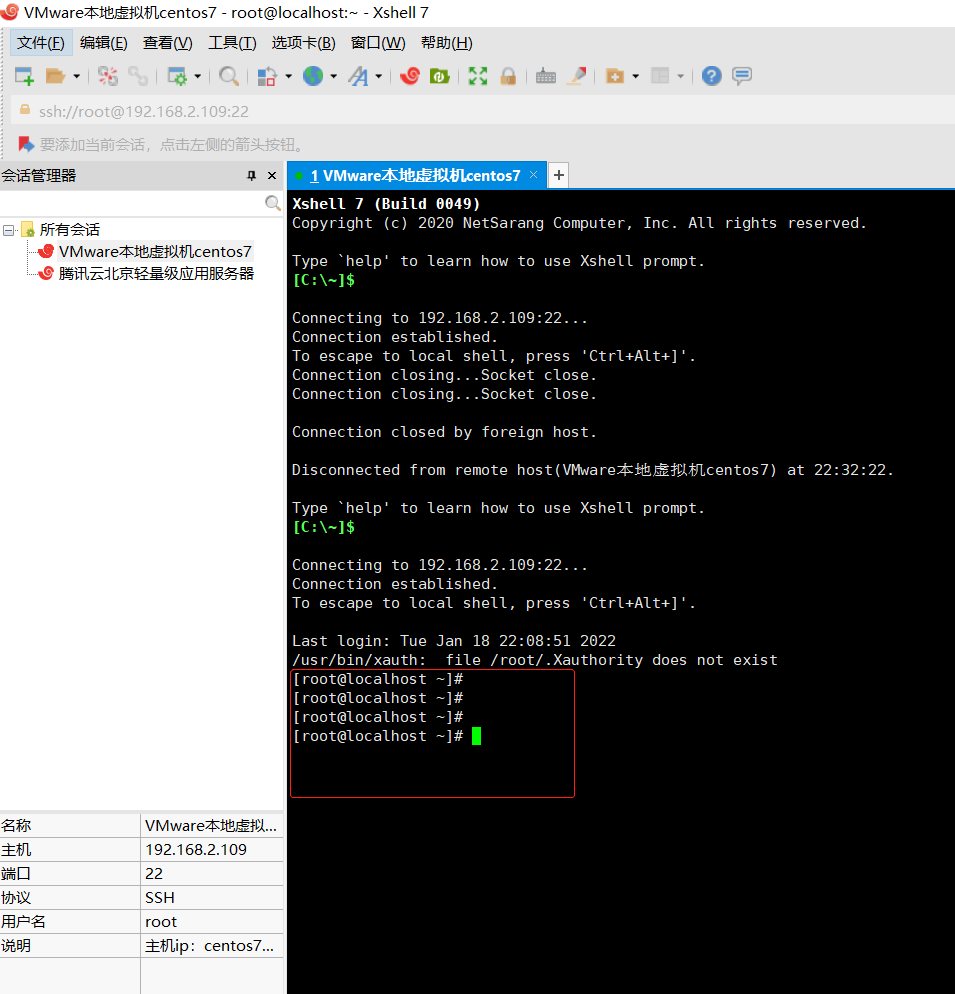This screenshot has width=955, height=994.
Task: Click the username value root
Action: click(x=161, y=922)
